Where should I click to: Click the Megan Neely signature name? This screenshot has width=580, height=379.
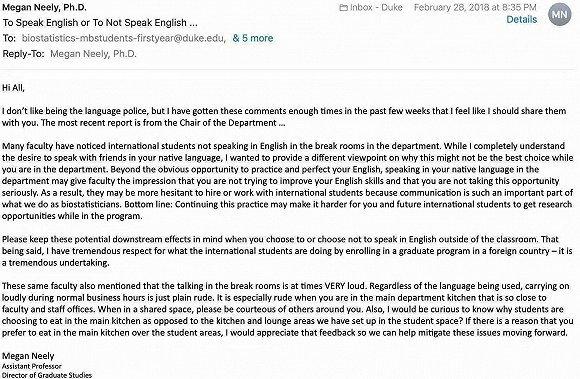(28, 356)
